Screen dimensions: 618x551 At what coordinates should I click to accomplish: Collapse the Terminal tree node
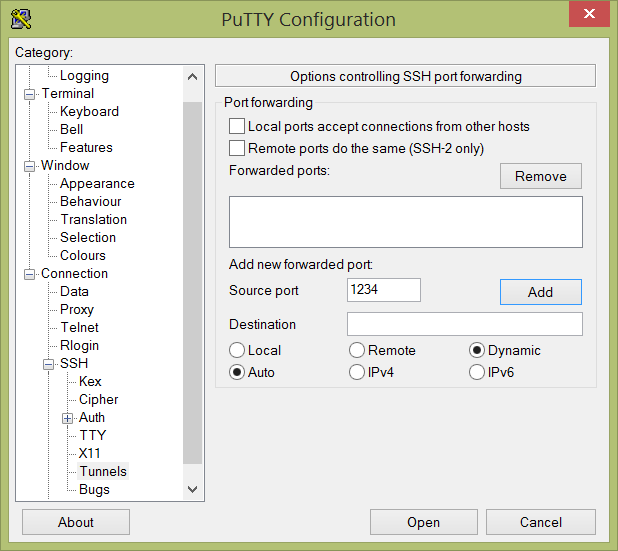click(x=30, y=95)
